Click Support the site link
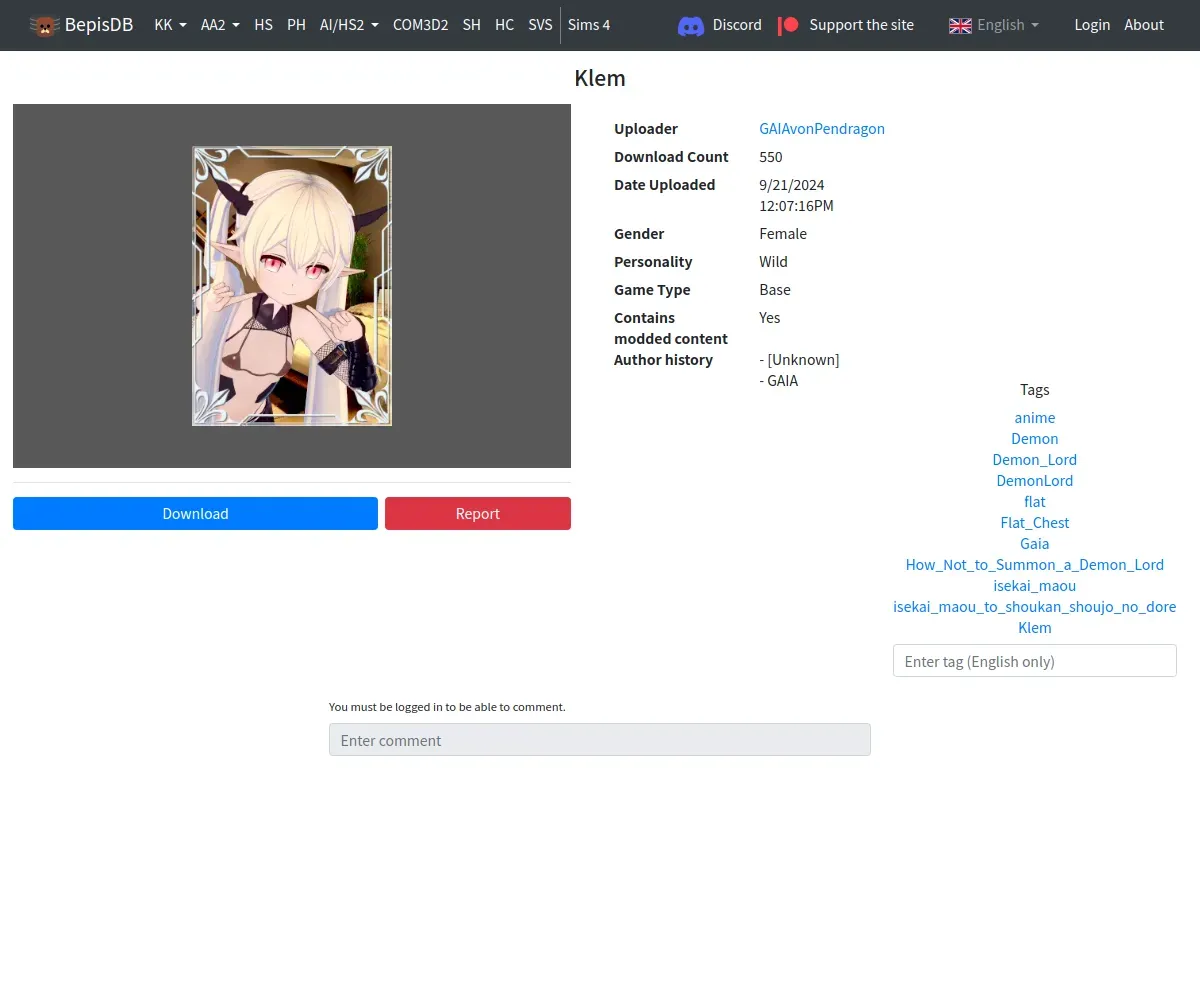Image resolution: width=1200 pixels, height=1000 pixels. [x=861, y=25]
